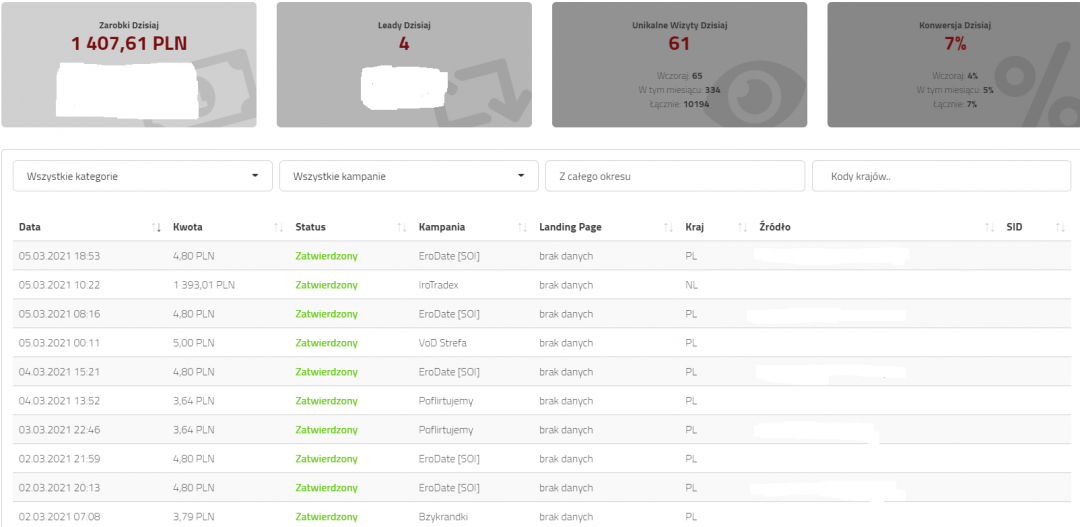Sort by Landing Page arrows icon
The image size is (1080, 527).
[x=669, y=228]
